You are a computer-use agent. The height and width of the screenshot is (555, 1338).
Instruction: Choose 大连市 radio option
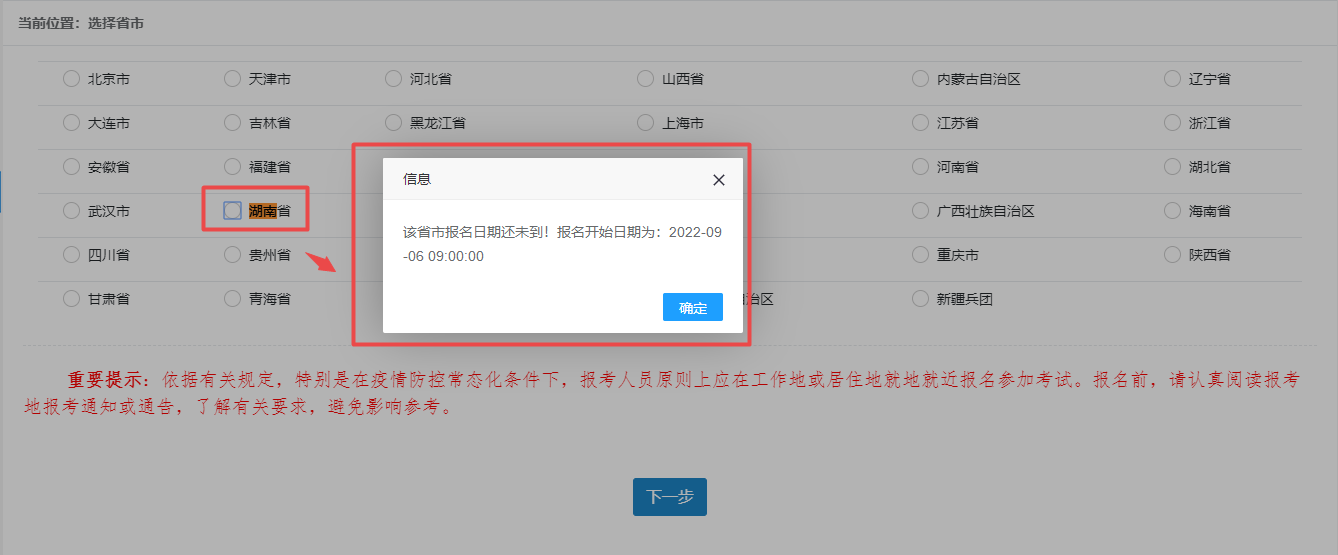tap(71, 123)
